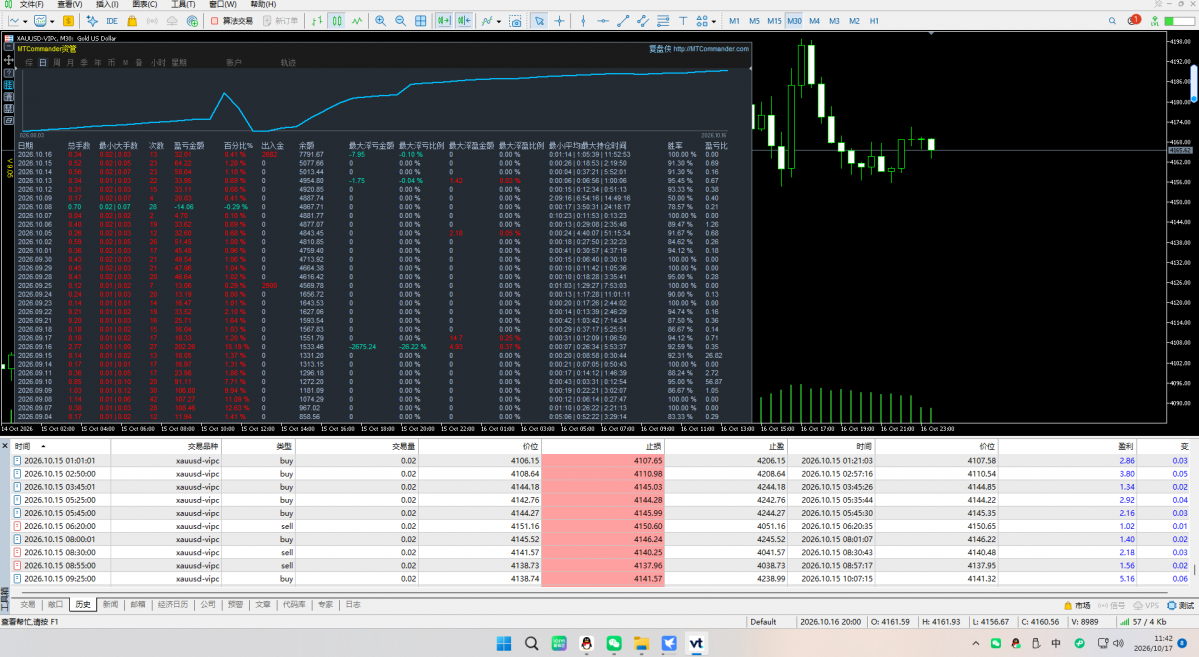Switch to the 历史 history tab
The width and height of the screenshot is (1199, 657).
[83, 604]
